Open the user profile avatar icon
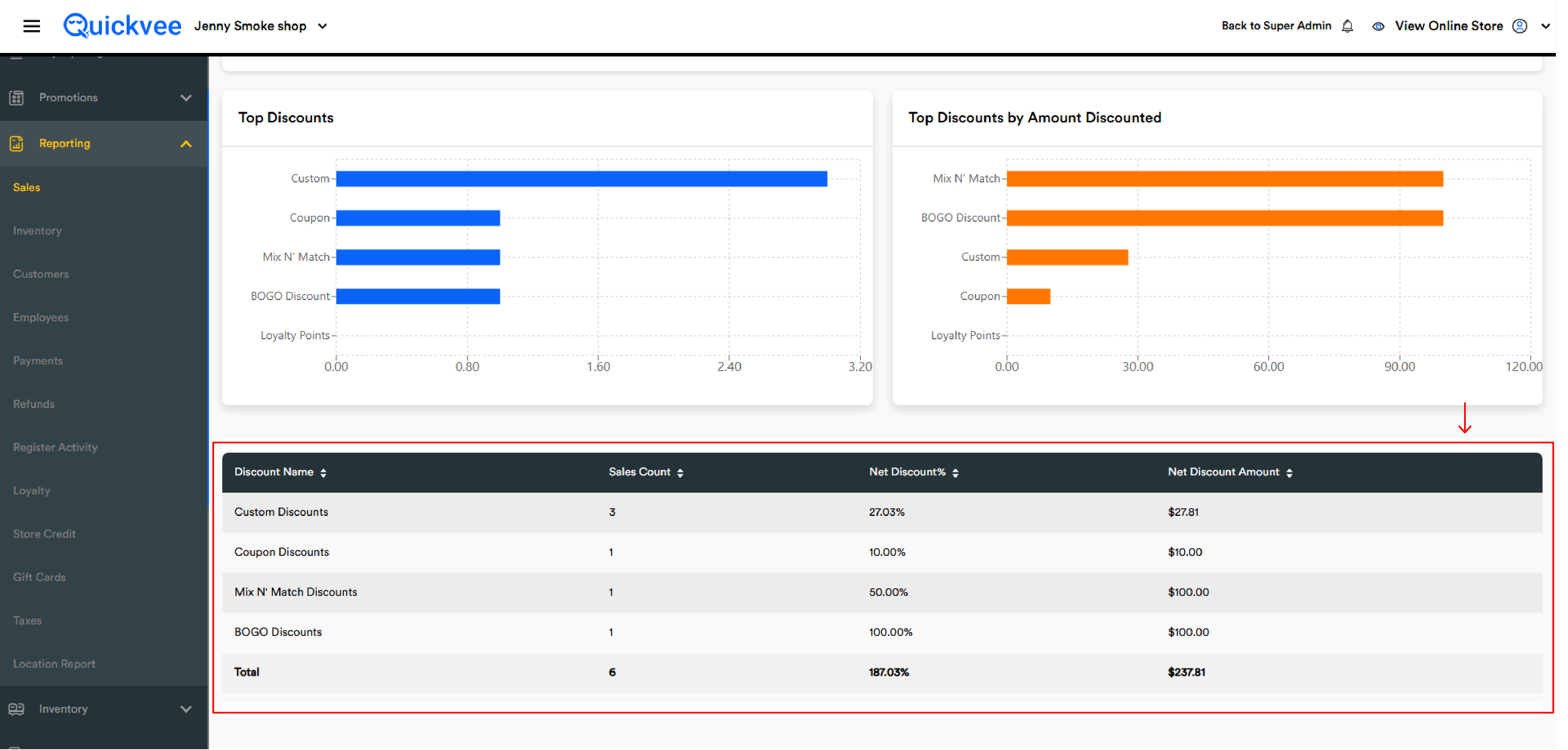This screenshot has width=1568, height=750. (1519, 26)
